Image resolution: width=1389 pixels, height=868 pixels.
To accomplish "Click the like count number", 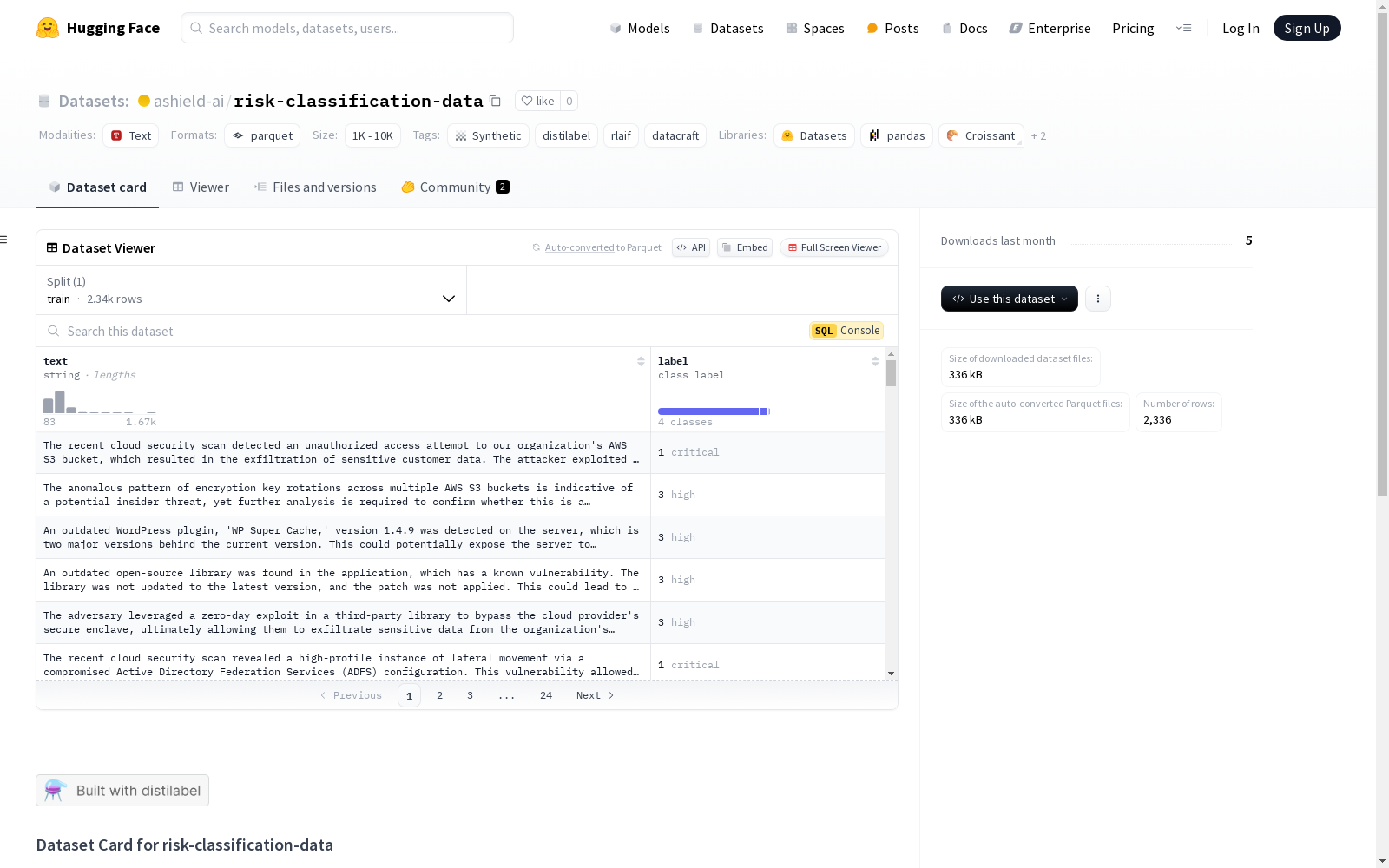I will coord(569,101).
